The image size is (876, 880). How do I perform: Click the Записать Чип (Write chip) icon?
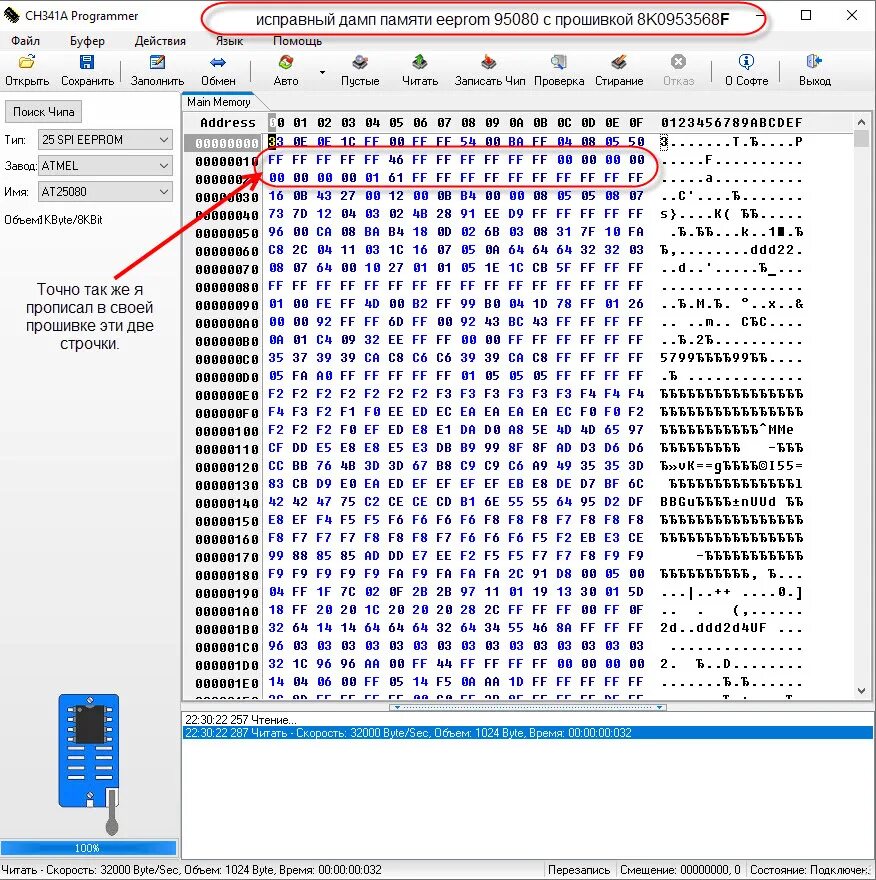(489, 62)
